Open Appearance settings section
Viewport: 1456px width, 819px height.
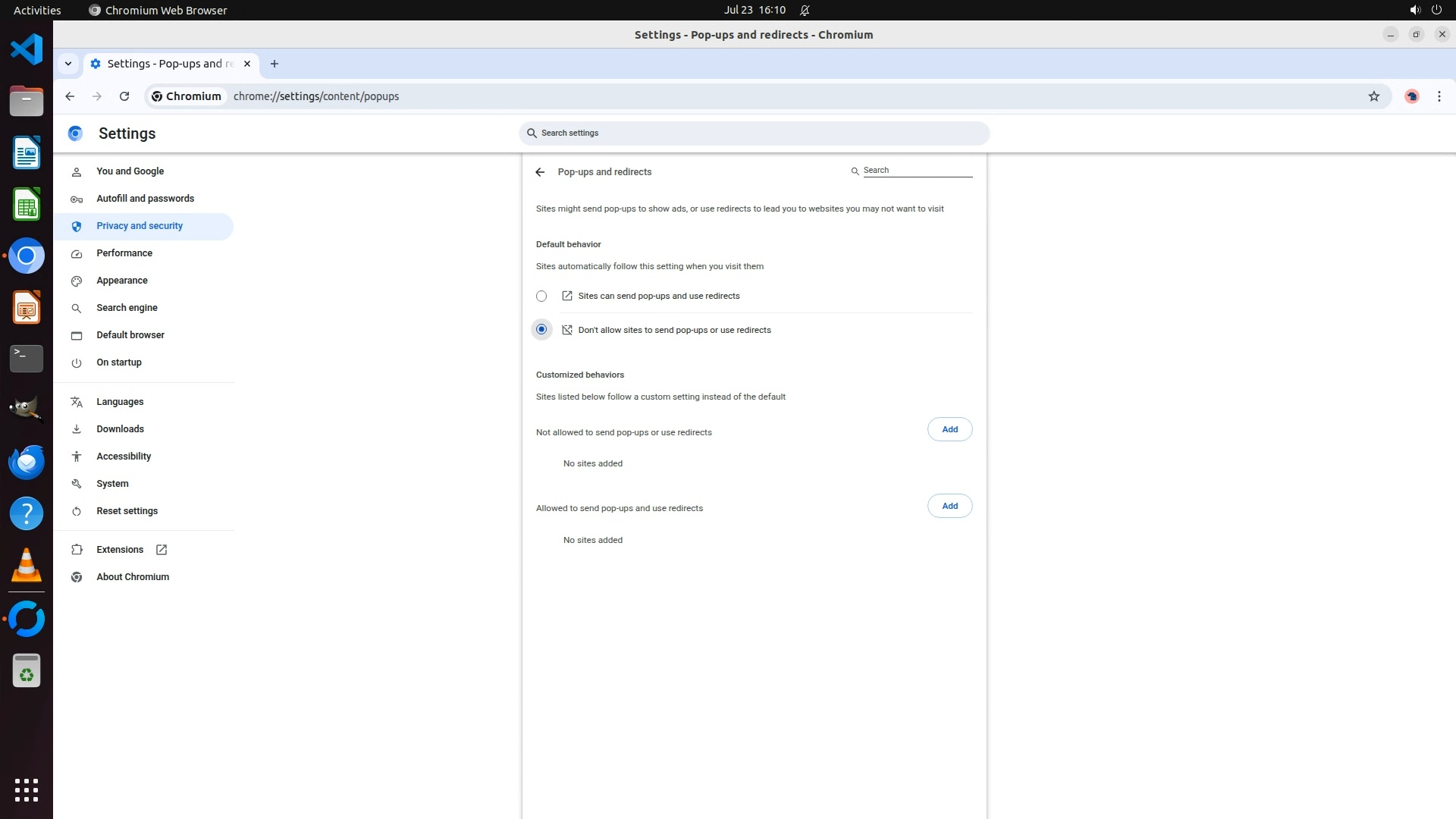pyautogui.click(x=122, y=281)
